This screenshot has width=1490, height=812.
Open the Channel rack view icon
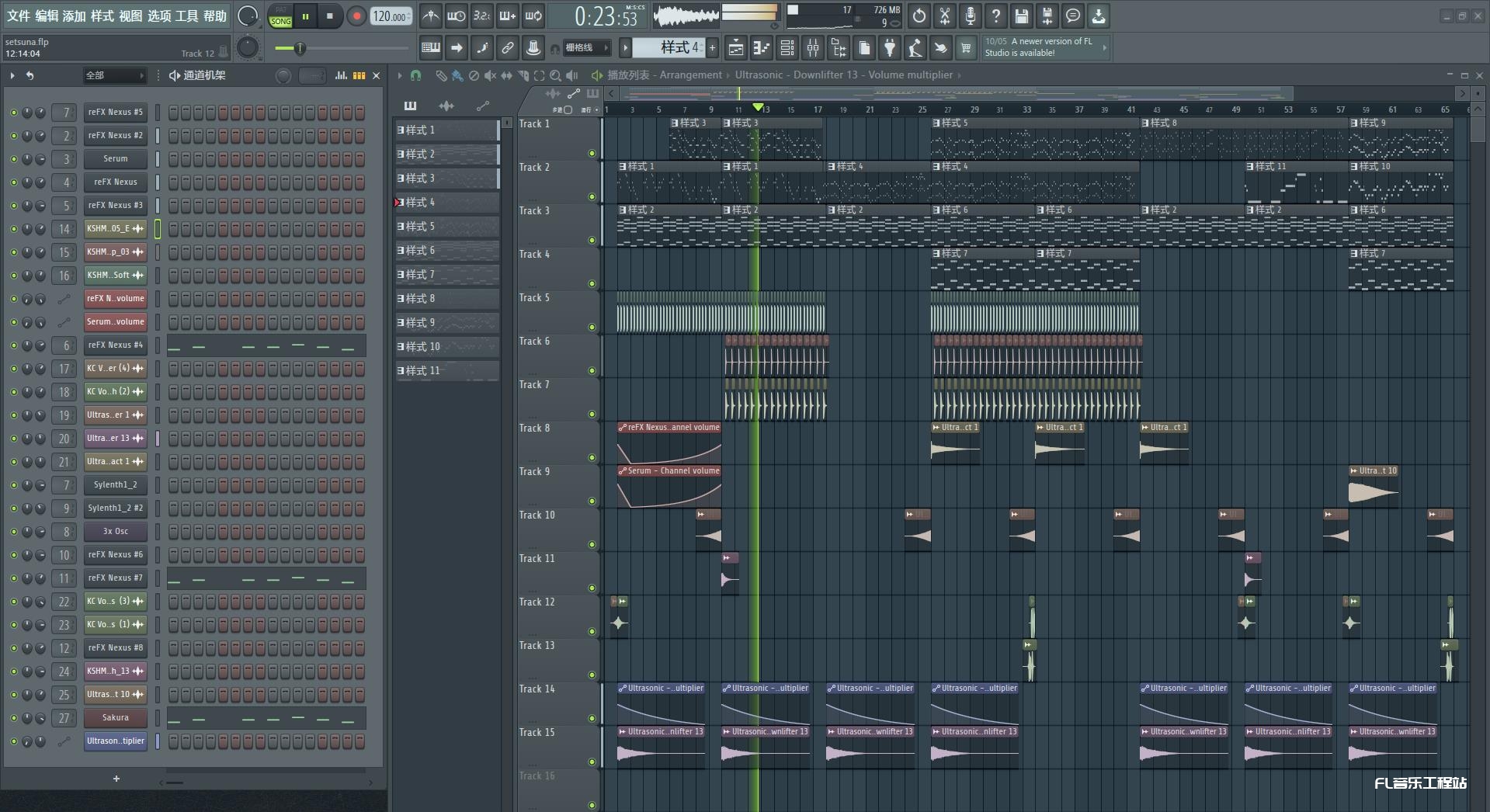[x=787, y=48]
